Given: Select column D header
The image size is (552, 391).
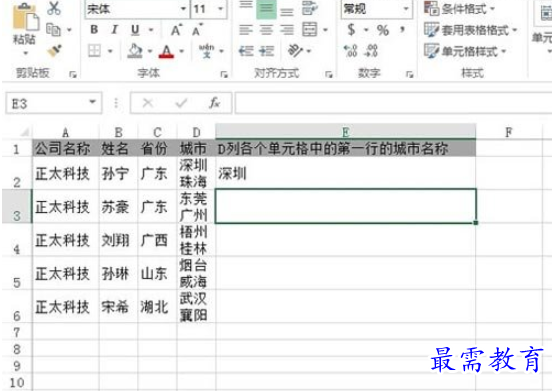Looking at the screenshot, I should (196, 132).
